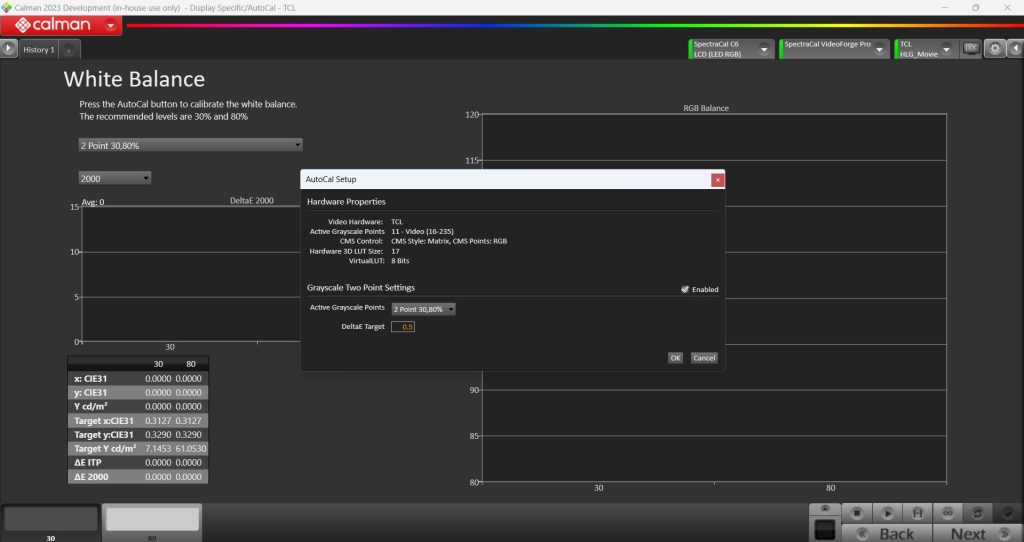Click the VirtualLUT 8 Bits value
The height and width of the screenshot is (542, 1024).
coord(400,261)
